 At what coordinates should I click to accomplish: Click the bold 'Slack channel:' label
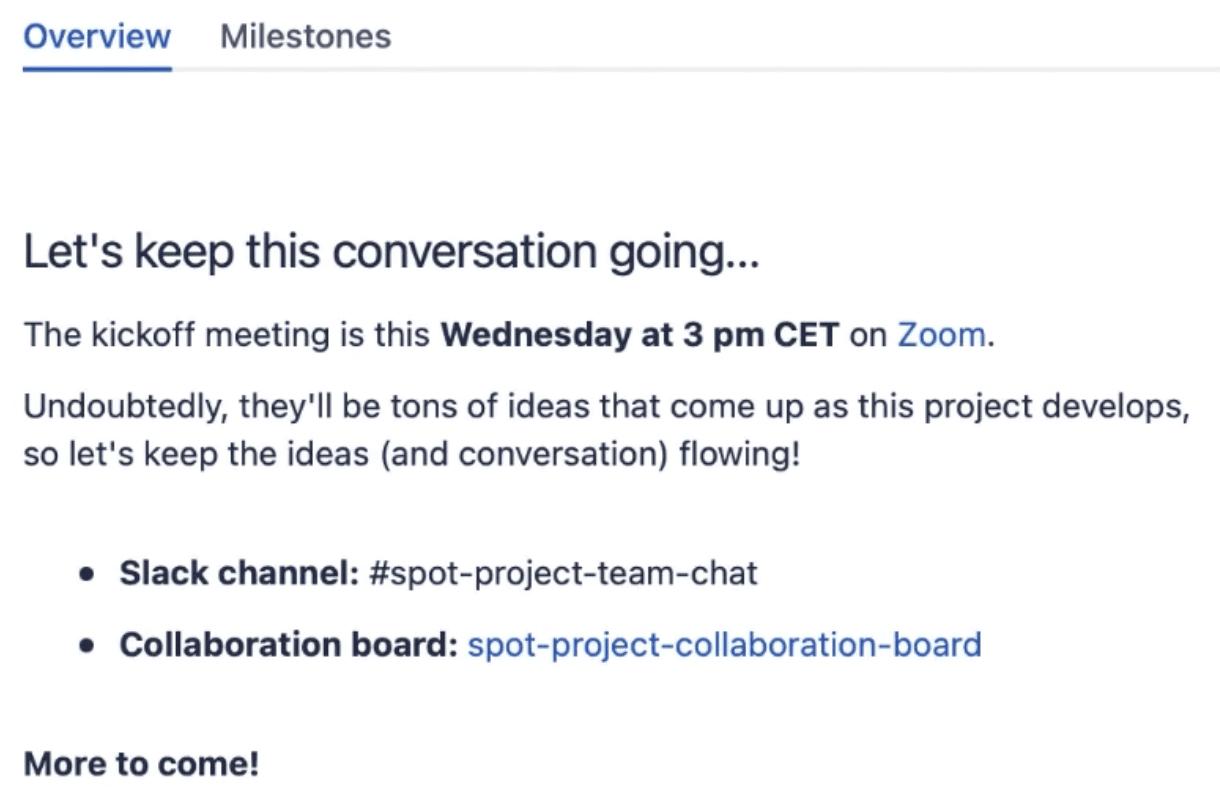pyautogui.click(x=238, y=573)
